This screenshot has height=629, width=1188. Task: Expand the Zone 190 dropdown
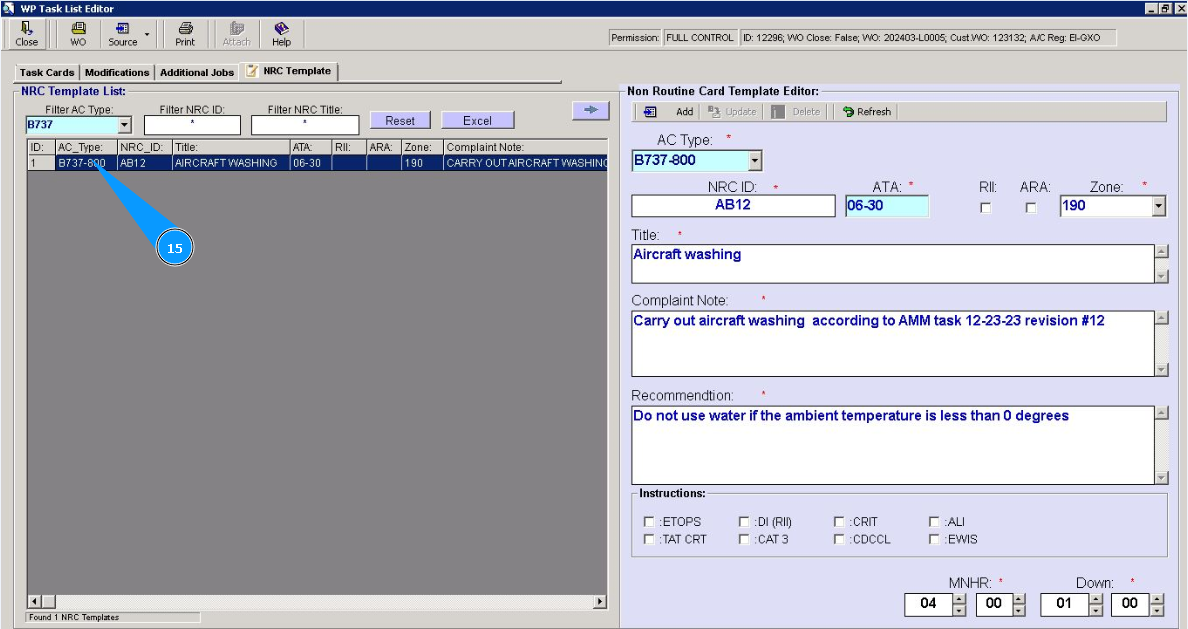(1159, 206)
